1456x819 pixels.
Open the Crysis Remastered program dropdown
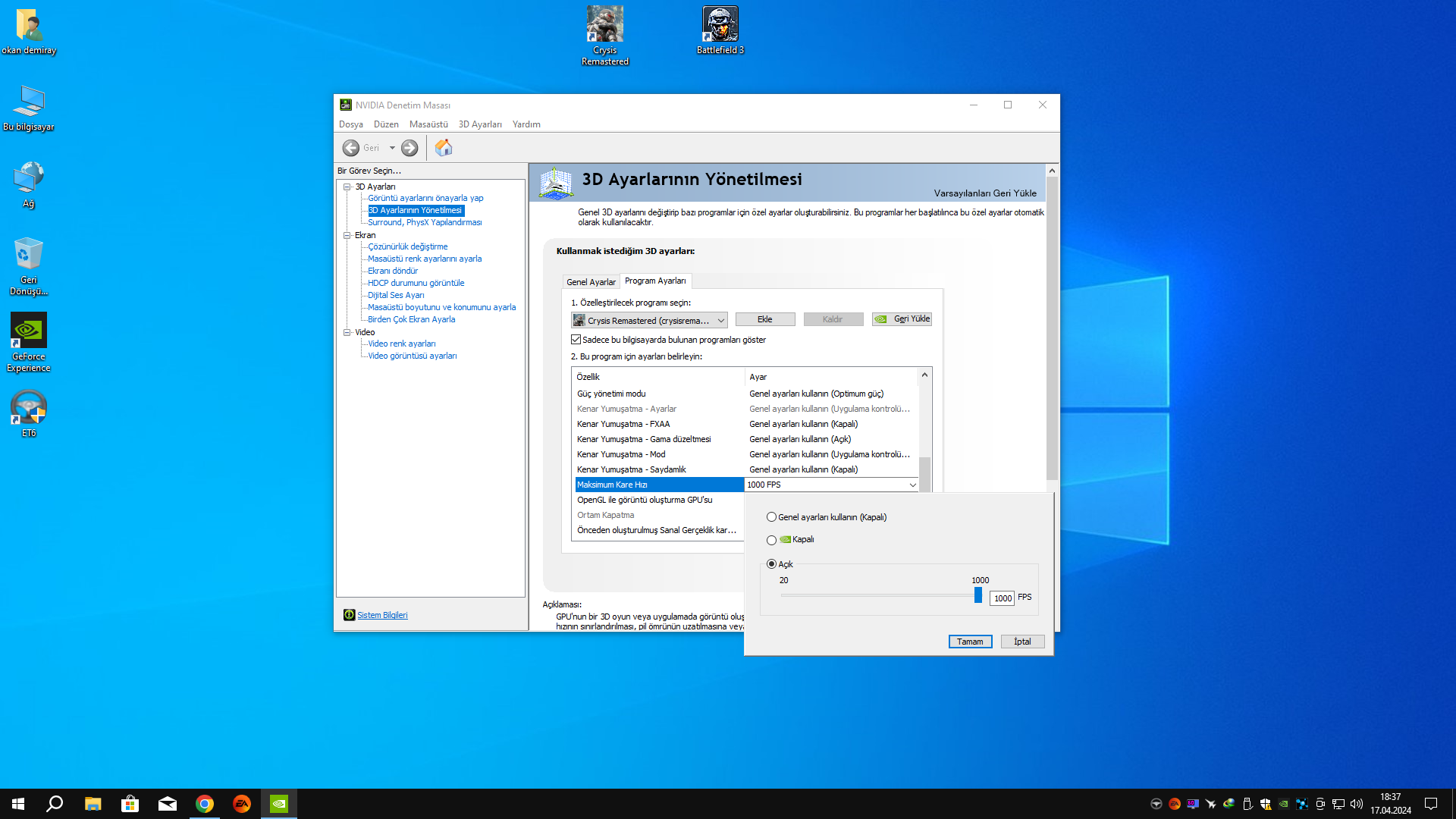click(x=649, y=320)
